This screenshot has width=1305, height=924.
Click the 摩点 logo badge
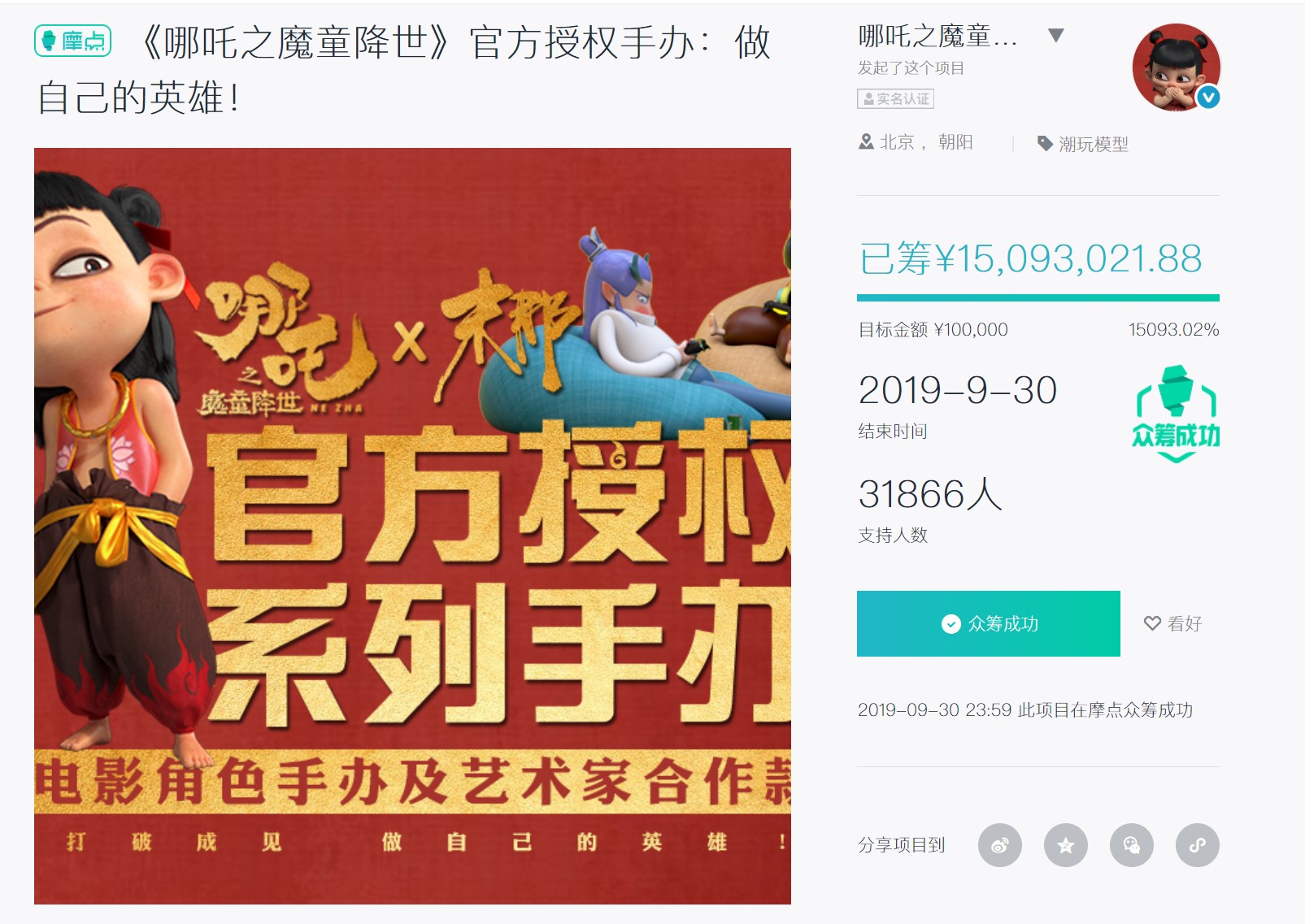coord(72,41)
